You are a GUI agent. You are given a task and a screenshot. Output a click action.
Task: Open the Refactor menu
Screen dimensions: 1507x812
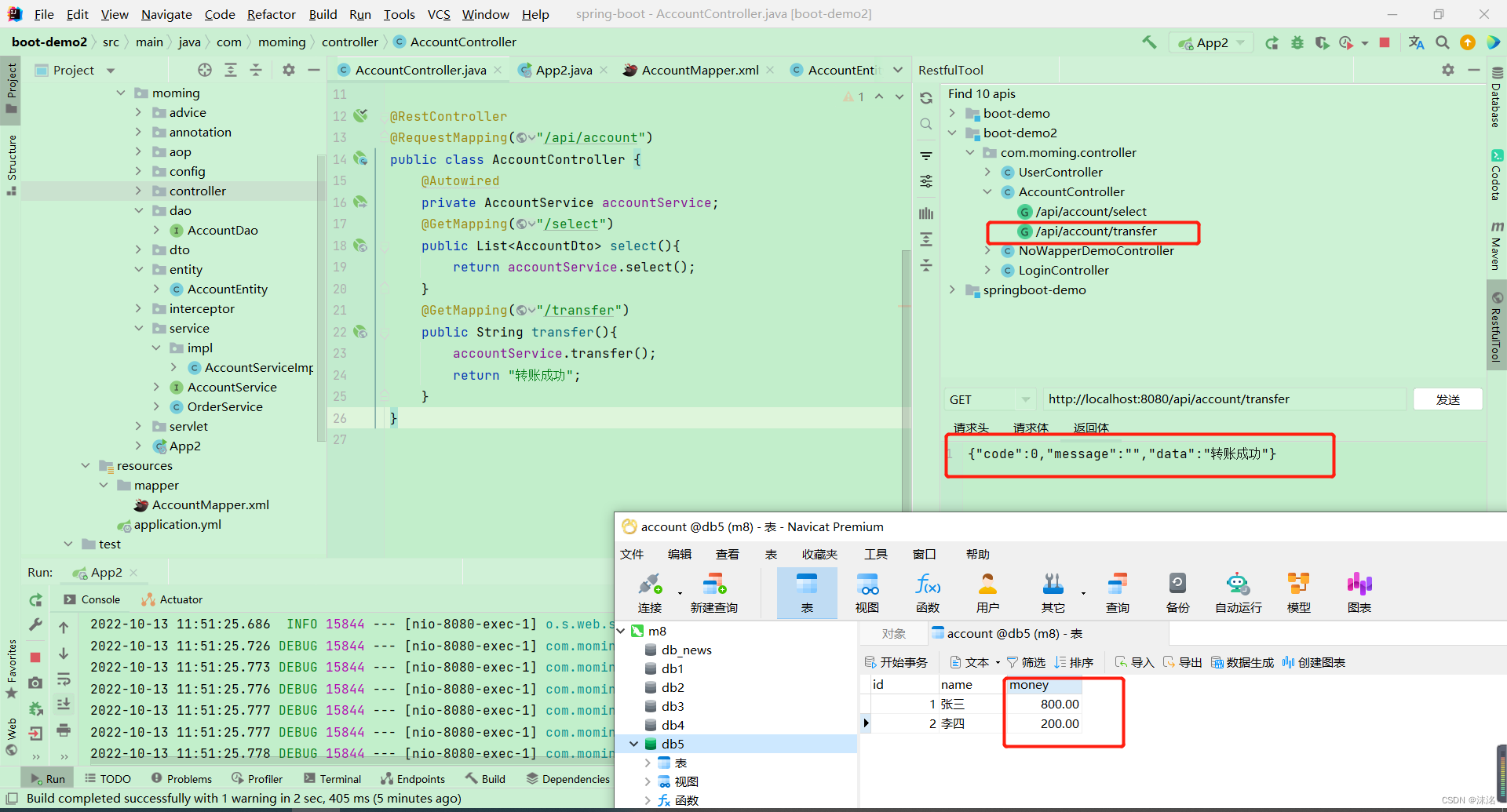(271, 14)
